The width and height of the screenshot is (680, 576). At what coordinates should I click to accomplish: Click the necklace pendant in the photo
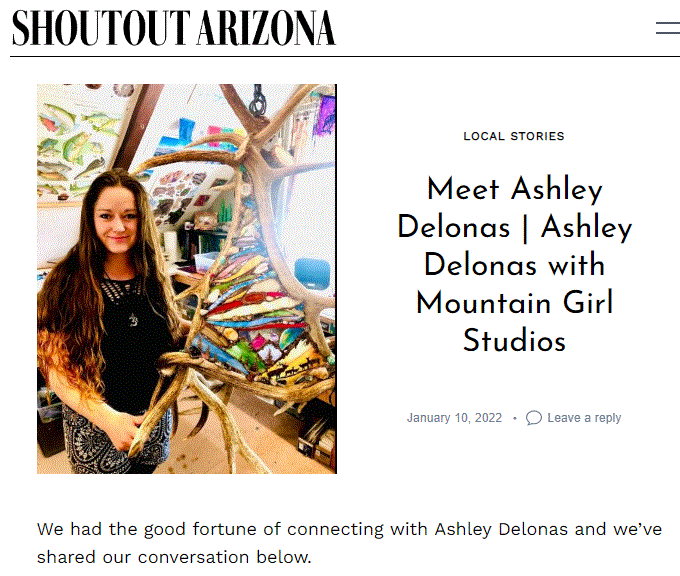134,320
